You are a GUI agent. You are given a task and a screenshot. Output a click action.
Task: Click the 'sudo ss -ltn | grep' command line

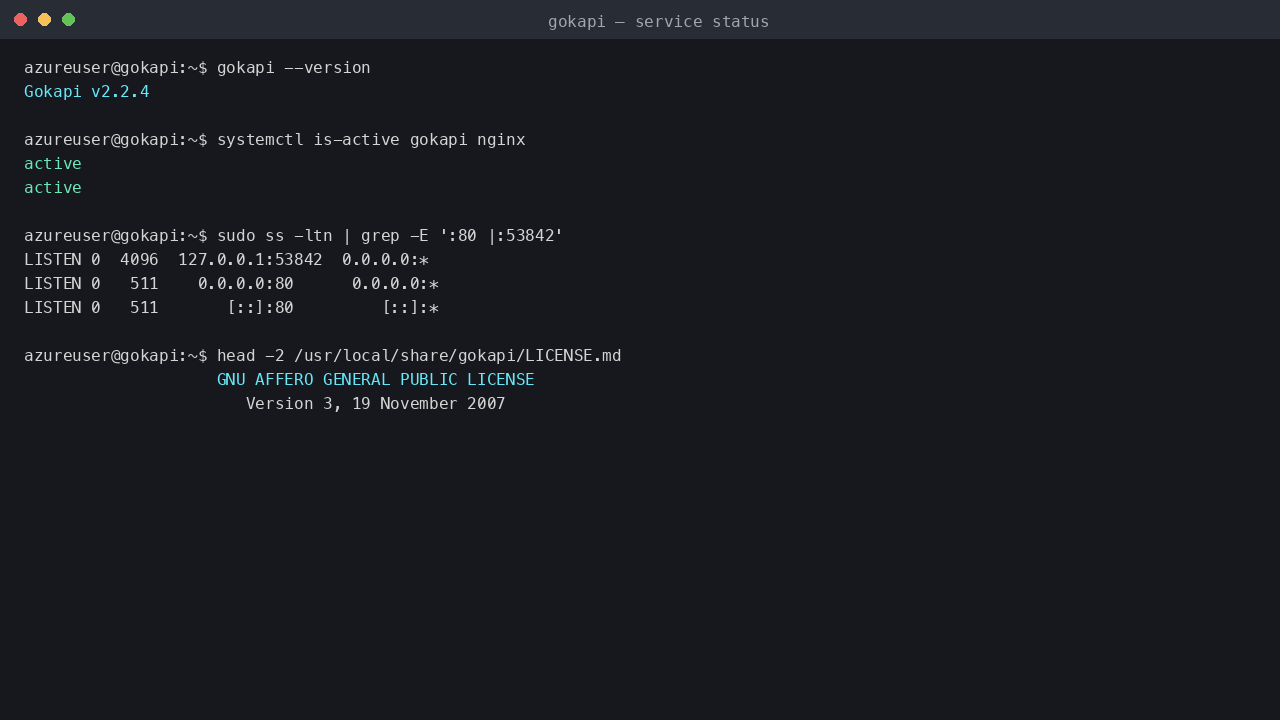[x=294, y=236]
